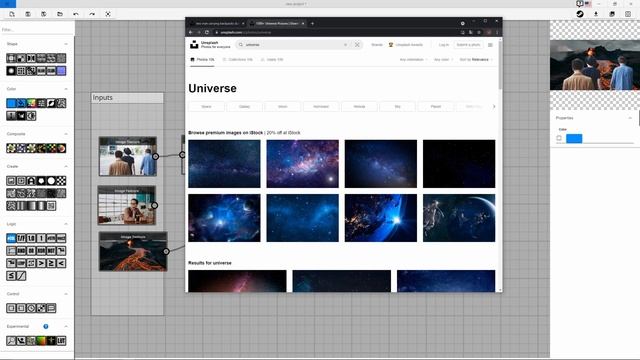Add the greater-than (>) logic node
The image size is (640, 360).
41,263
